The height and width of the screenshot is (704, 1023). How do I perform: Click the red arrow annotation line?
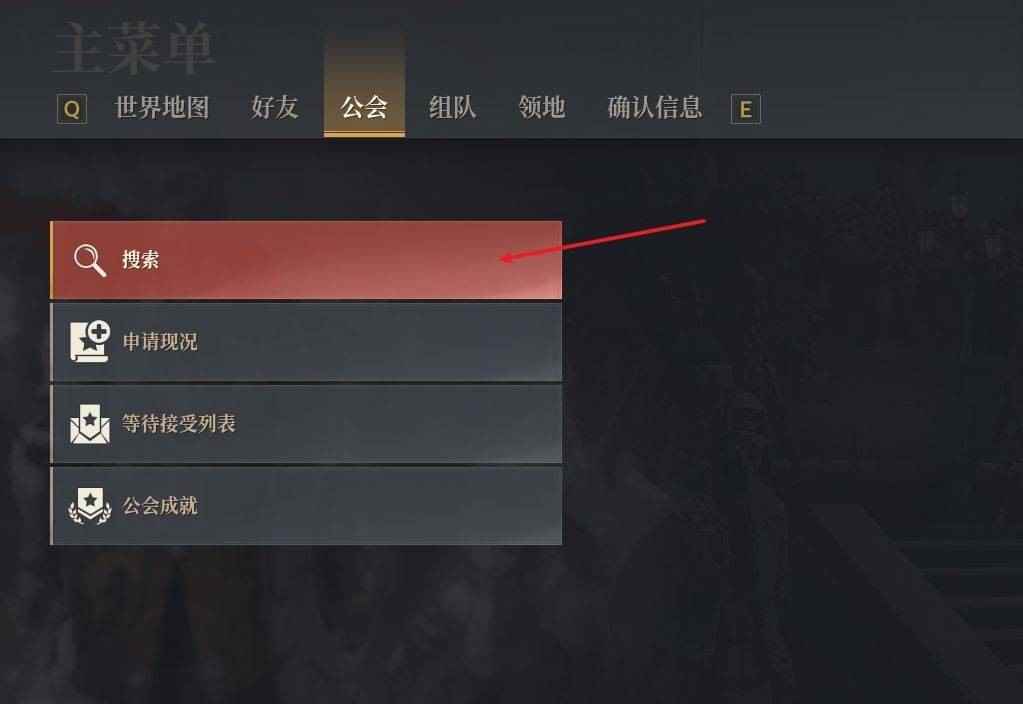point(603,240)
